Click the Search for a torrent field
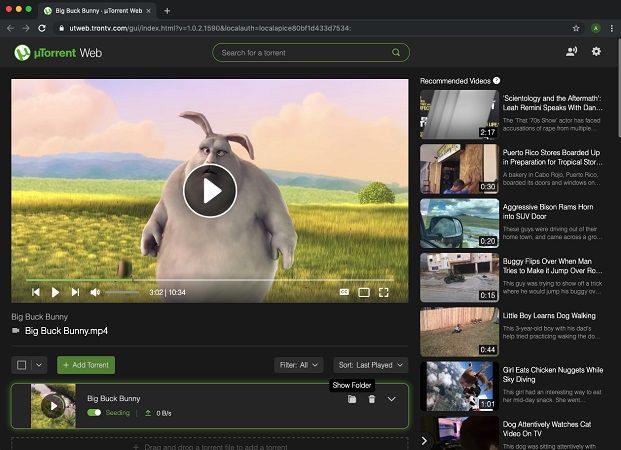This screenshot has width=621, height=450. (311, 52)
